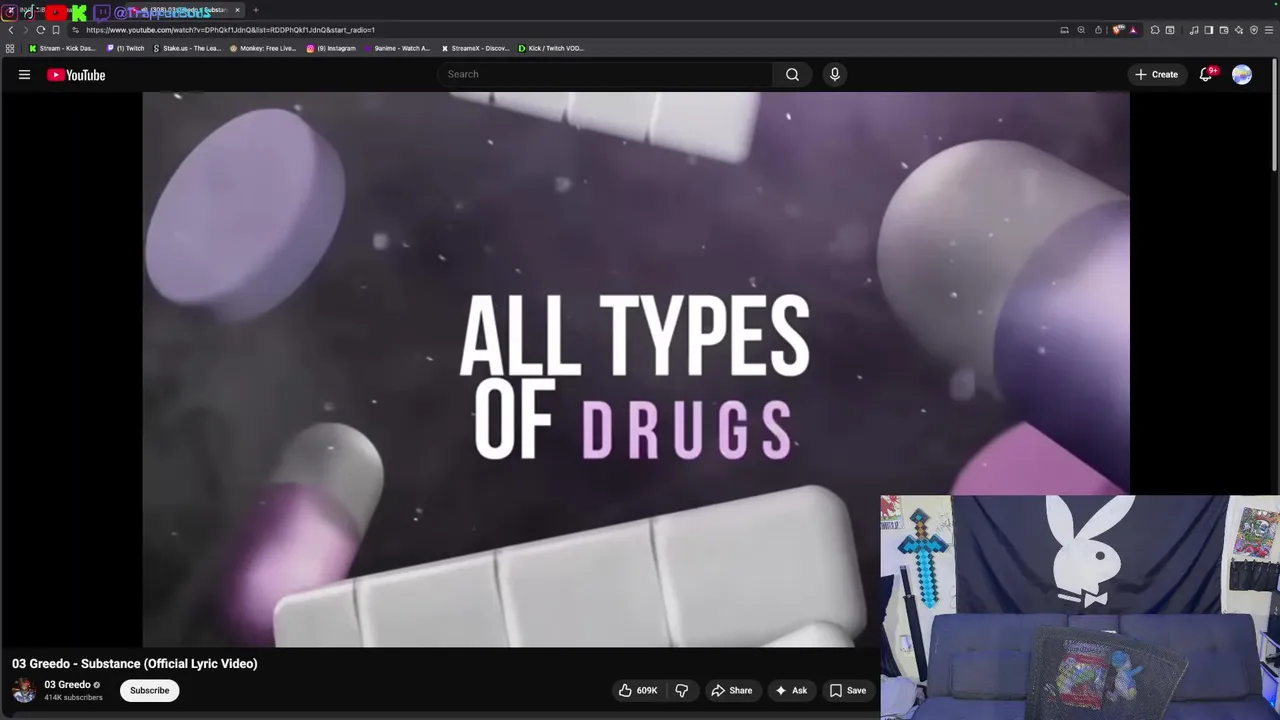
Task: Open Stream - Kick Dashboard bookmark
Action: click(x=62, y=48)
